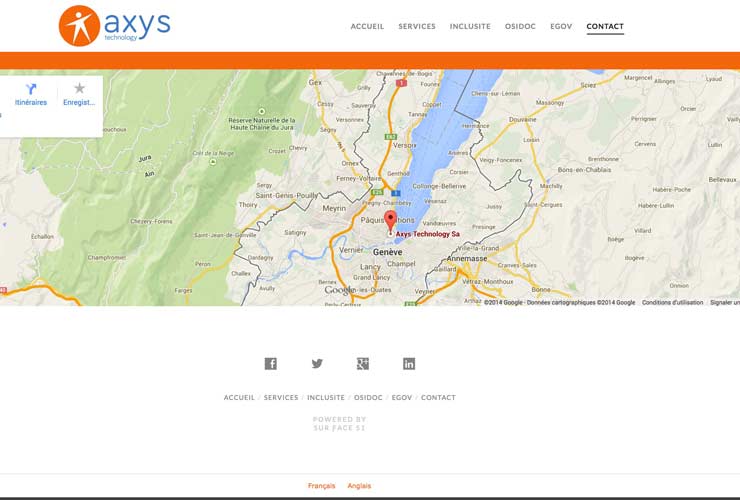Open ACCUEIL in the top navigation
This screenshot has width=740, height=500.
coord(367,26)
